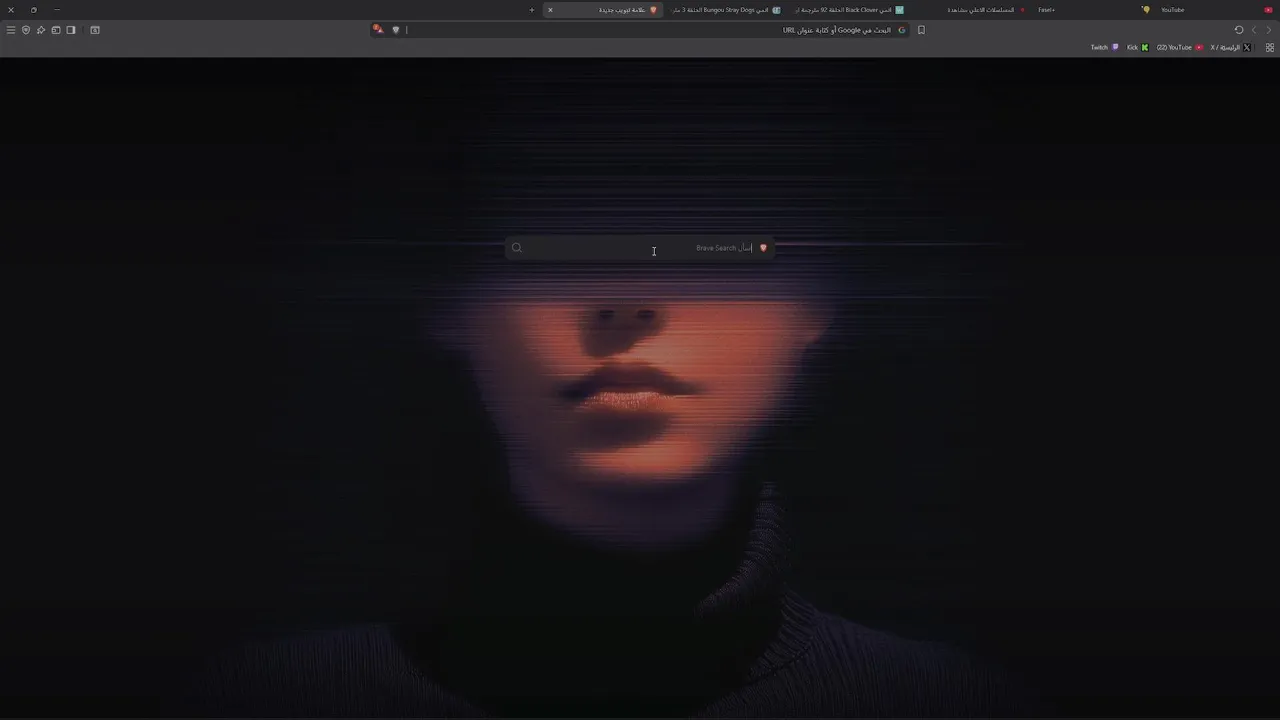Screen dimensions: 1280x720
Task: Open Brave Shields lion icon in address bar
Action: (396, 30)
